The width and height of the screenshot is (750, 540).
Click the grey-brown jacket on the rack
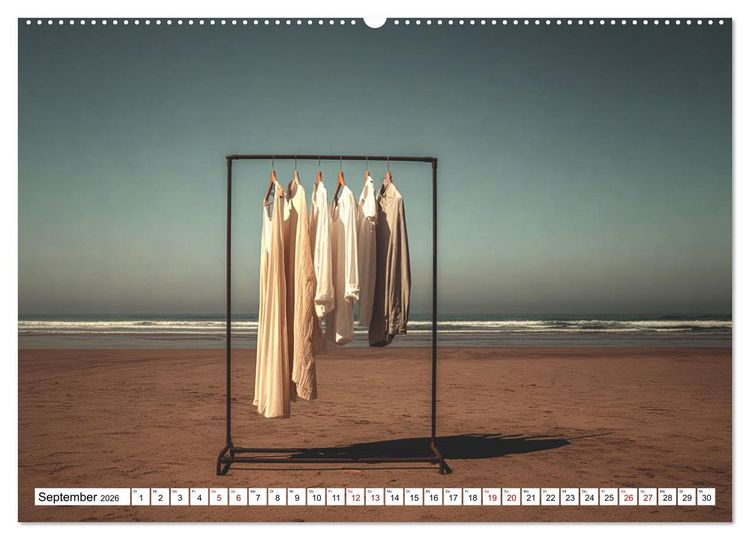(x=390, y=263)
